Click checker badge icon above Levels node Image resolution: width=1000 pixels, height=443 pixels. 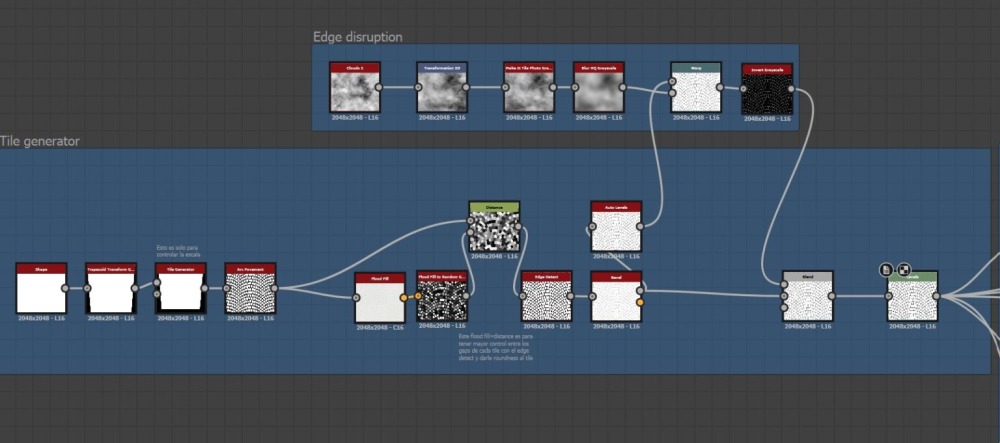[904, 270]
